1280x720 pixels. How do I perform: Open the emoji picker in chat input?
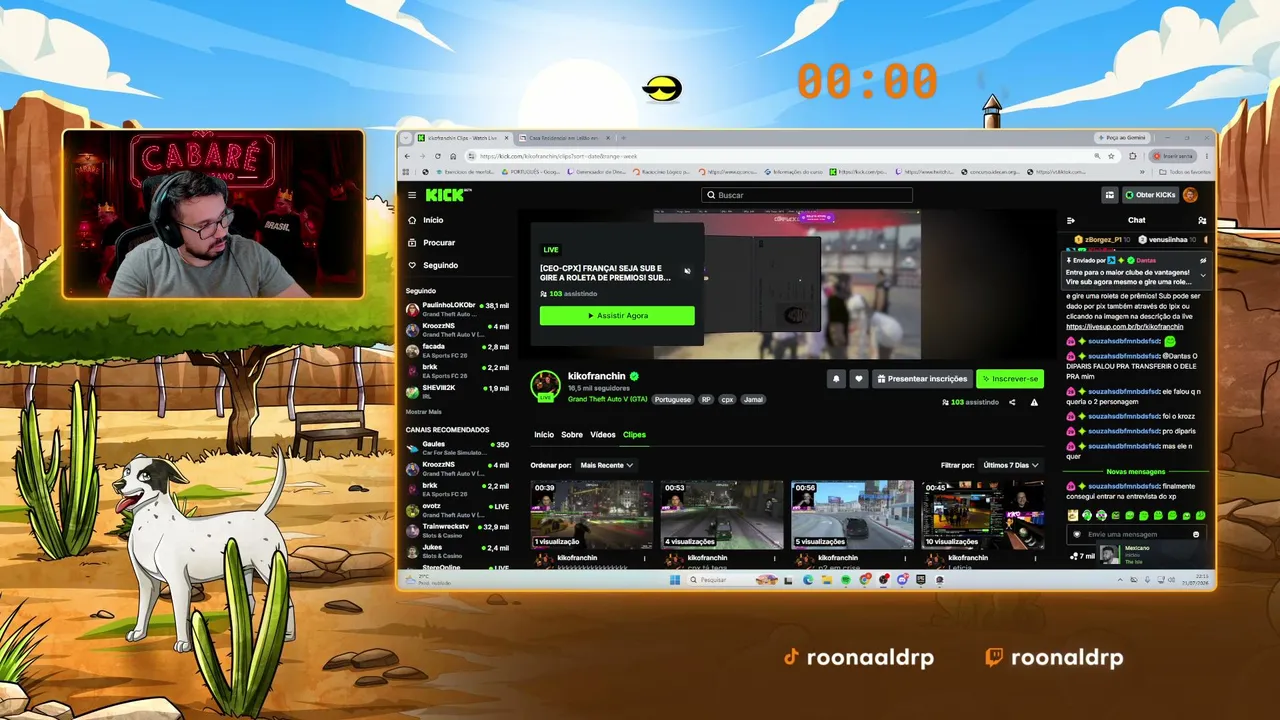coord(1196,534)
